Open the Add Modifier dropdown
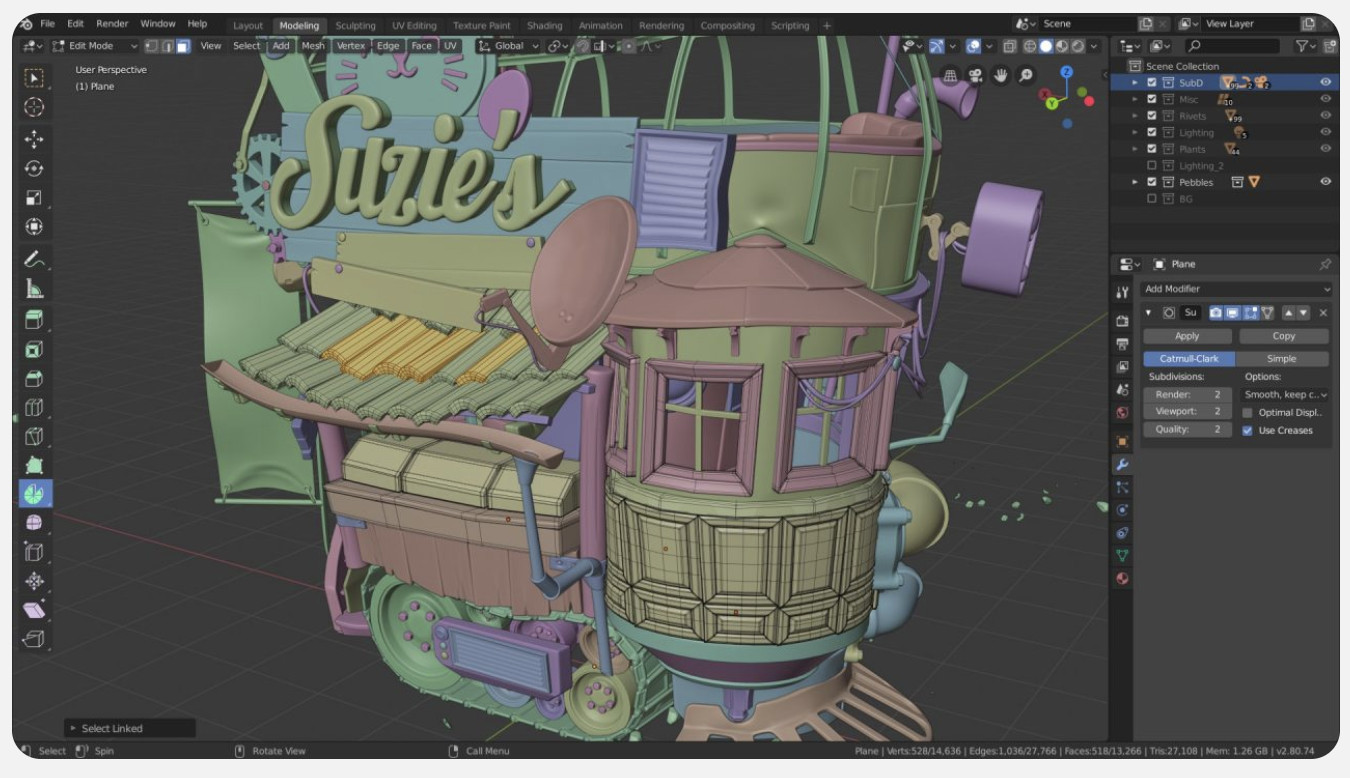Viewport: 1350px width, 778px height. [1237, 289]
